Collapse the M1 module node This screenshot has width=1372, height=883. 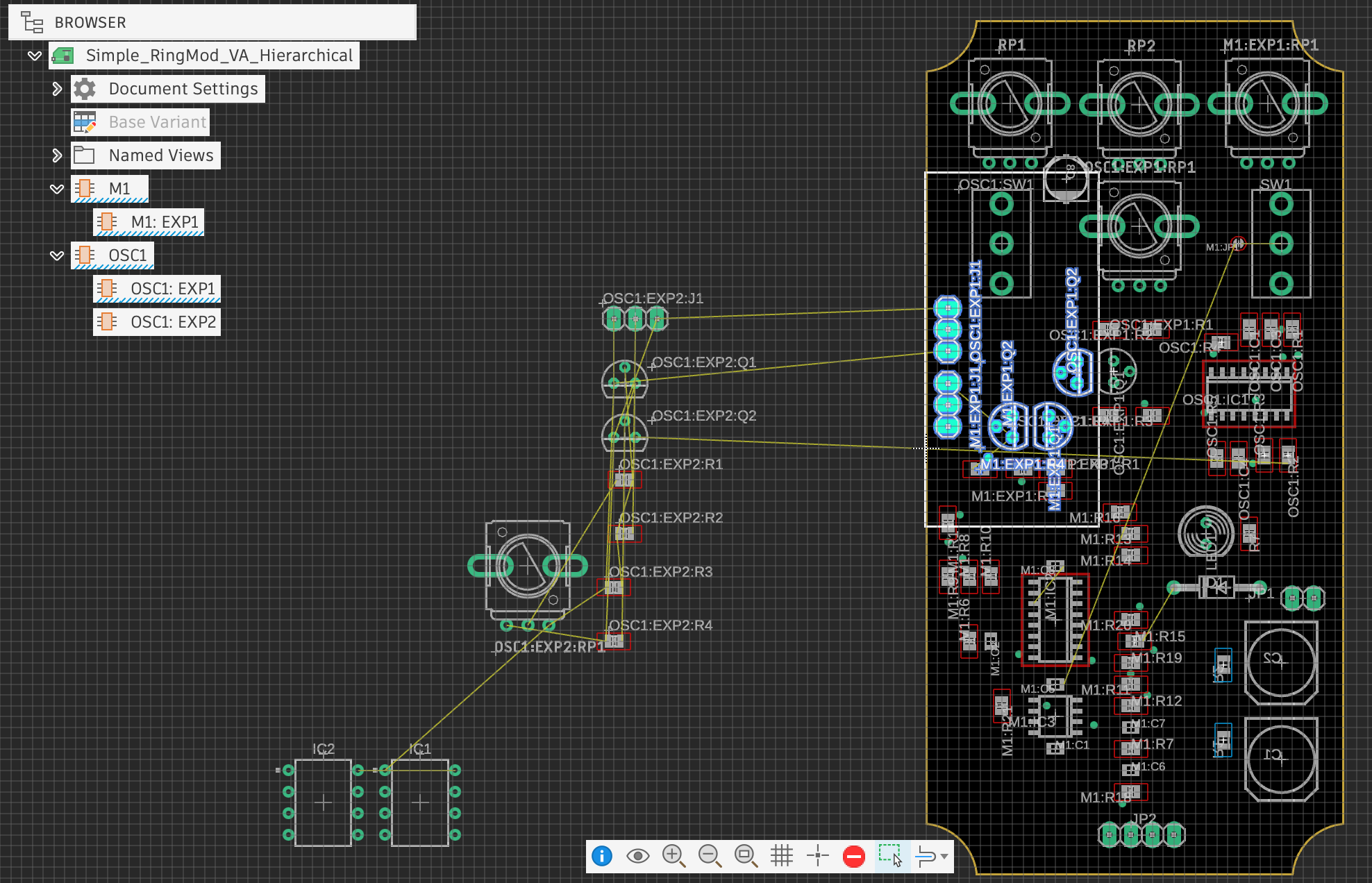click(x=57, y=189)
